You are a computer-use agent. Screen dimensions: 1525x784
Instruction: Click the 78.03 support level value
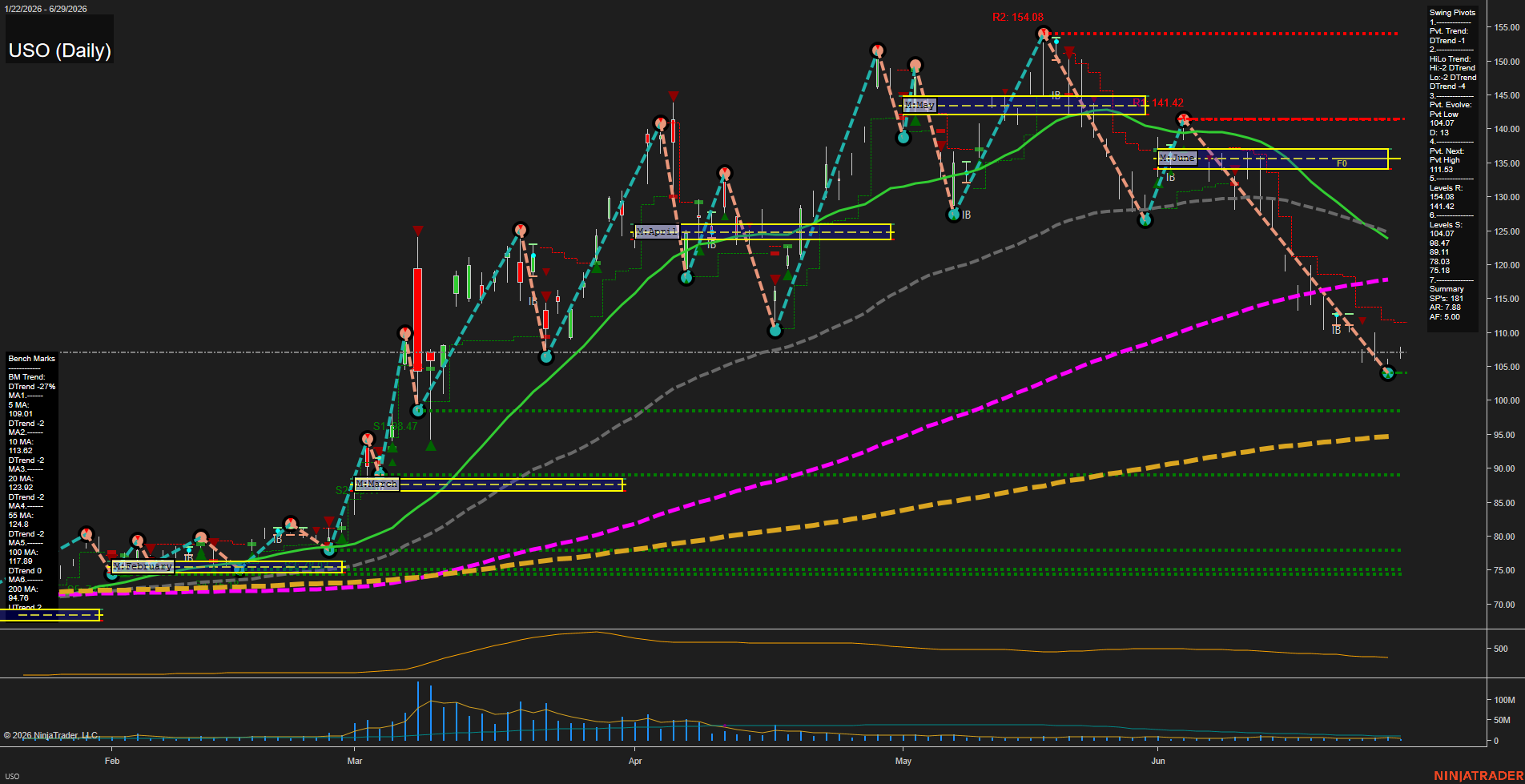pyautogui.click(x=1439, y=262)
